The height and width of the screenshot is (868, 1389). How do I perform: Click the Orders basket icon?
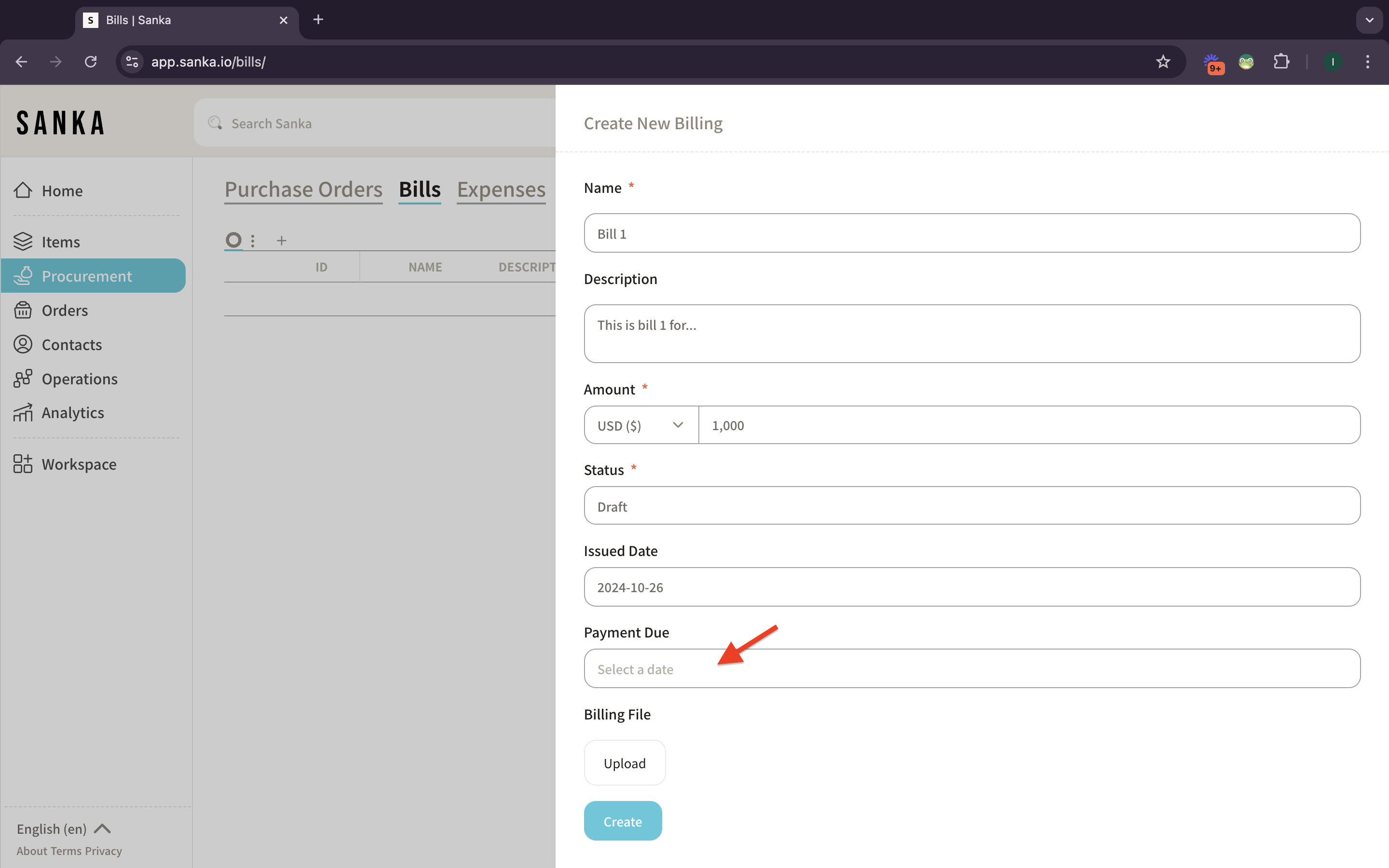(x=23, y=310)
